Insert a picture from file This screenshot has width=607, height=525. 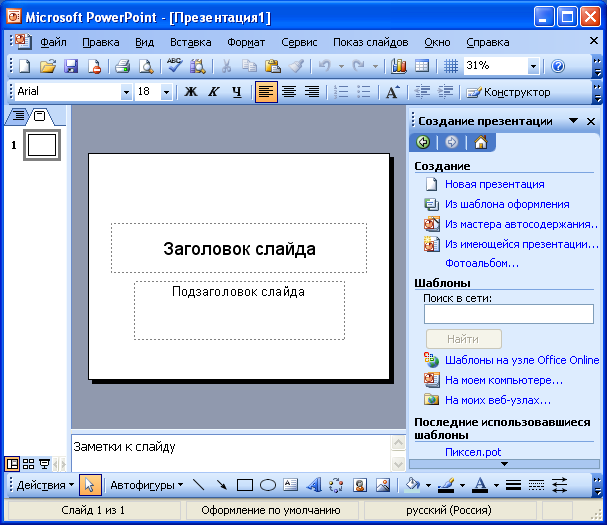pyautogui.click(x=383, y=485)
